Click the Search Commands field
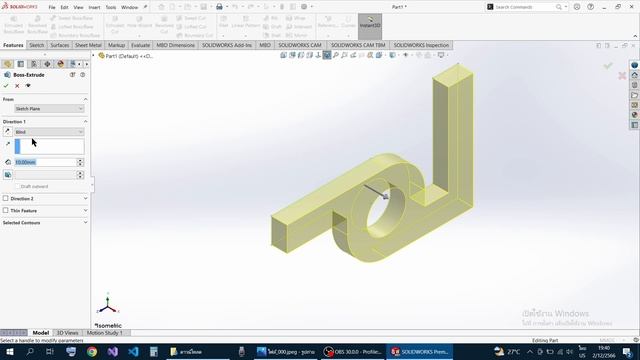The width and height of the screenshot is (640, 360). coord(524,7)
